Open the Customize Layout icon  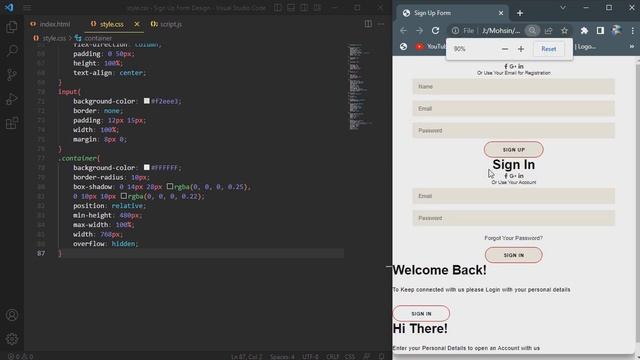click(x=317, y=7)
